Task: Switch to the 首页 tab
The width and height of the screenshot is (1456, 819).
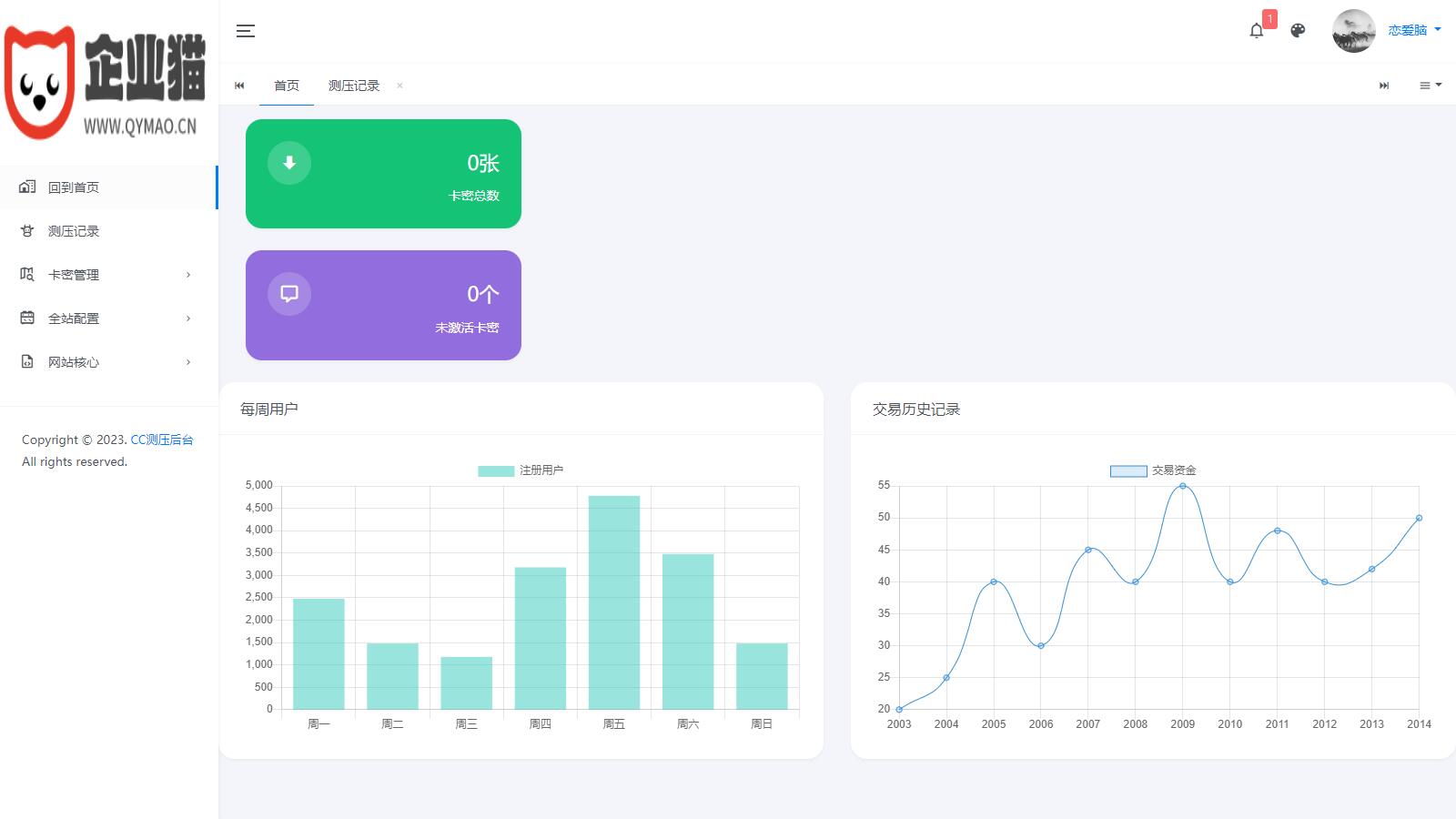Action: click(x=287, y=86)
